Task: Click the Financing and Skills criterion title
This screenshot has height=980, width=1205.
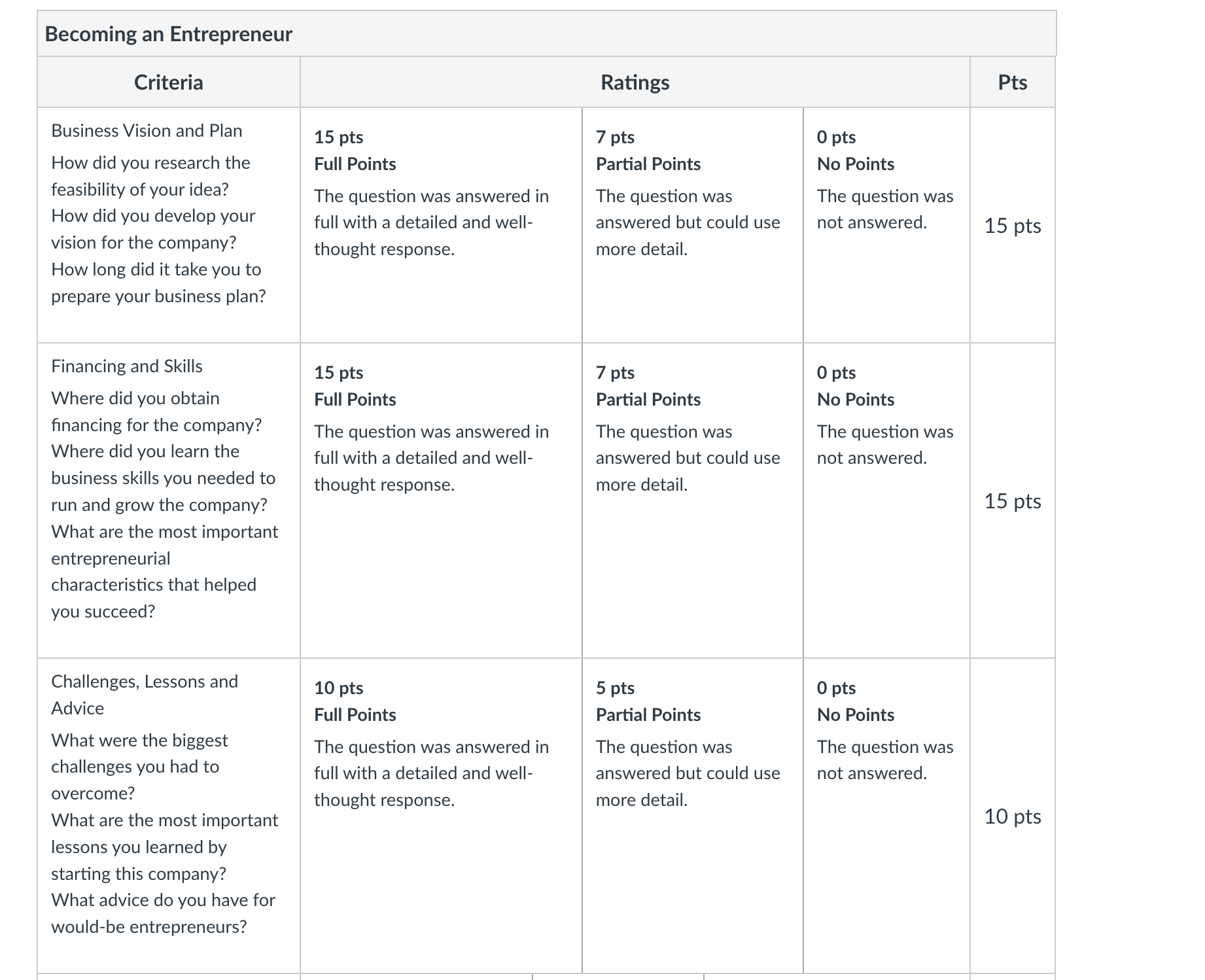Action: 127,366
